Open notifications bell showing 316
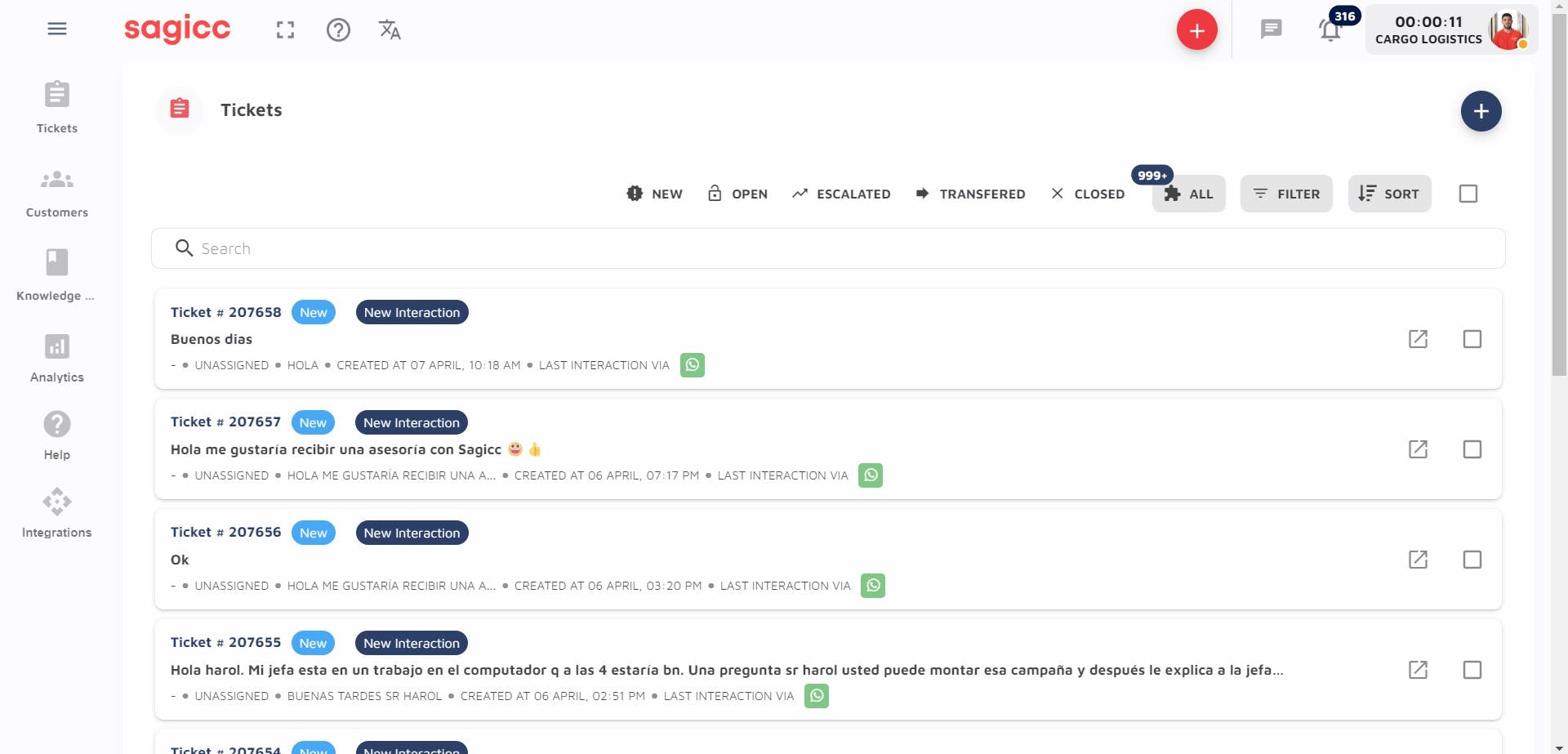This screenshot has height=754, width=1568. pos(1331,30)
